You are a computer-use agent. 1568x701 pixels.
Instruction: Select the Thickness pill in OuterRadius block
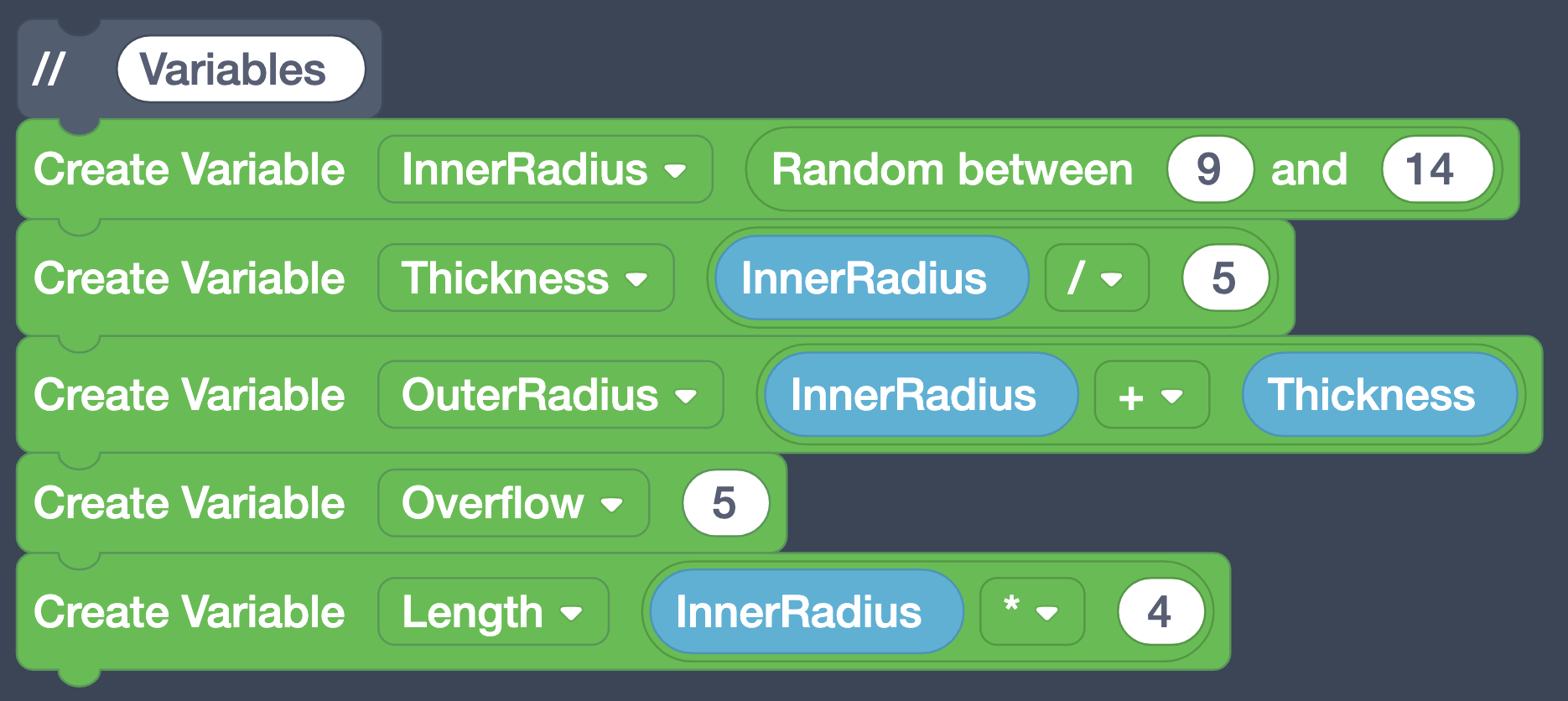click(1378, 394)
